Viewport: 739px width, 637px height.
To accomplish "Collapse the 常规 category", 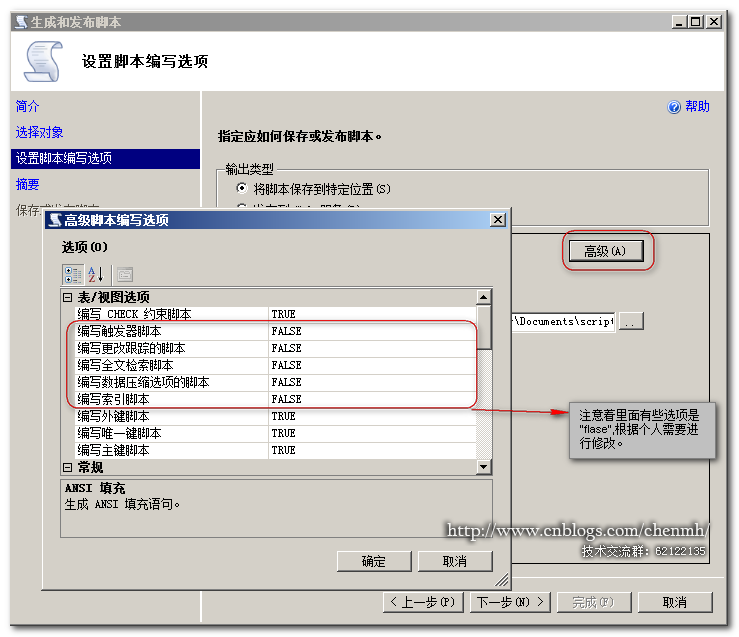I will coord(68,467).
